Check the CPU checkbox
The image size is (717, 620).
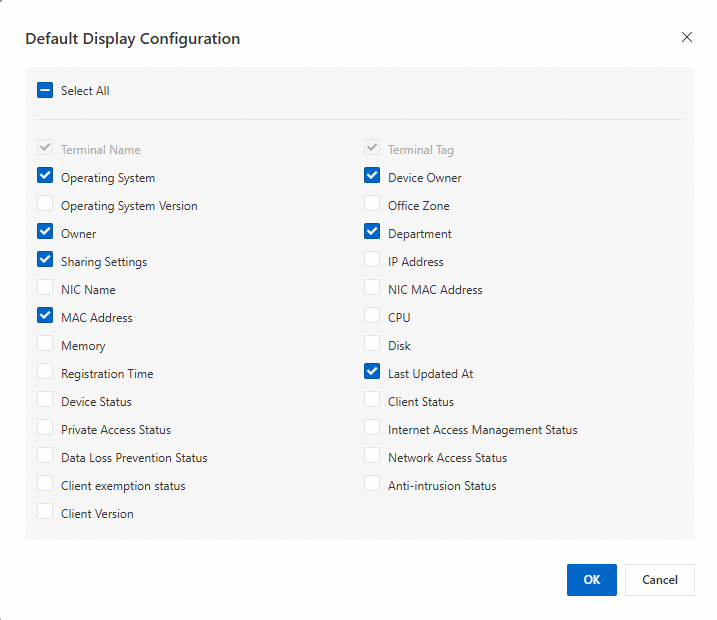(372, 317)
